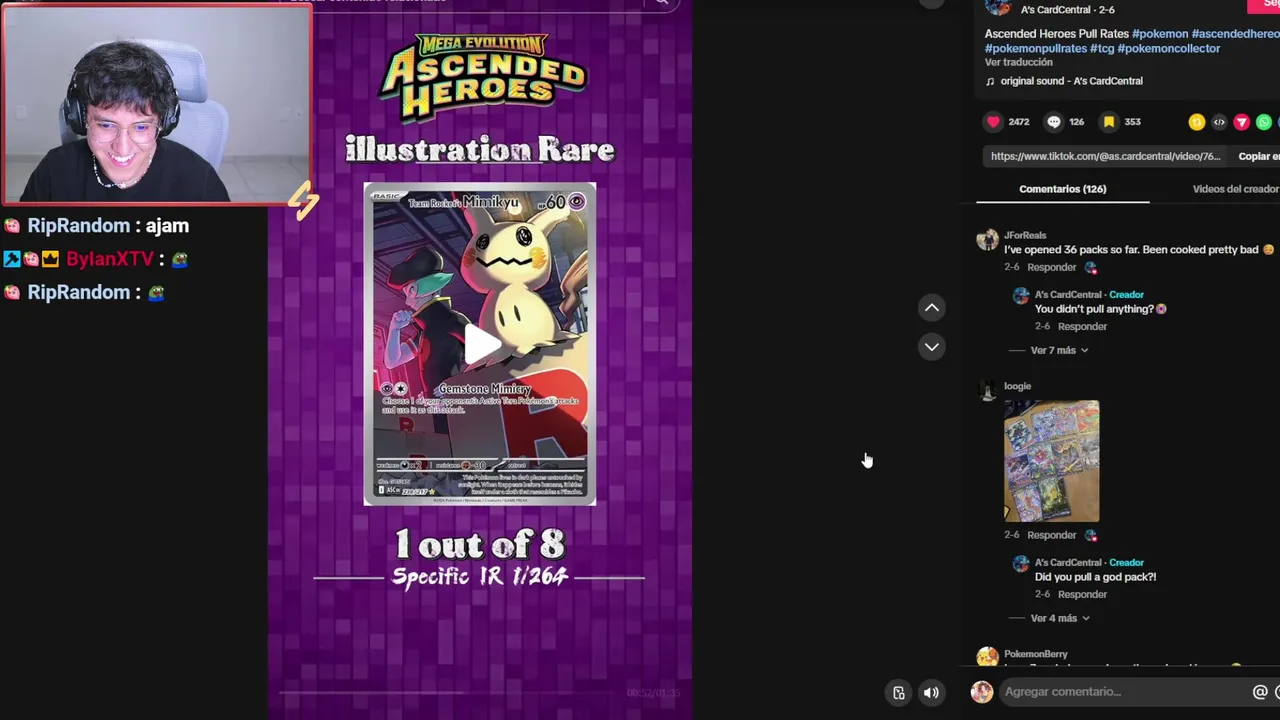Expand "Ver 4 más" replies

click(x=1059, y=618)
